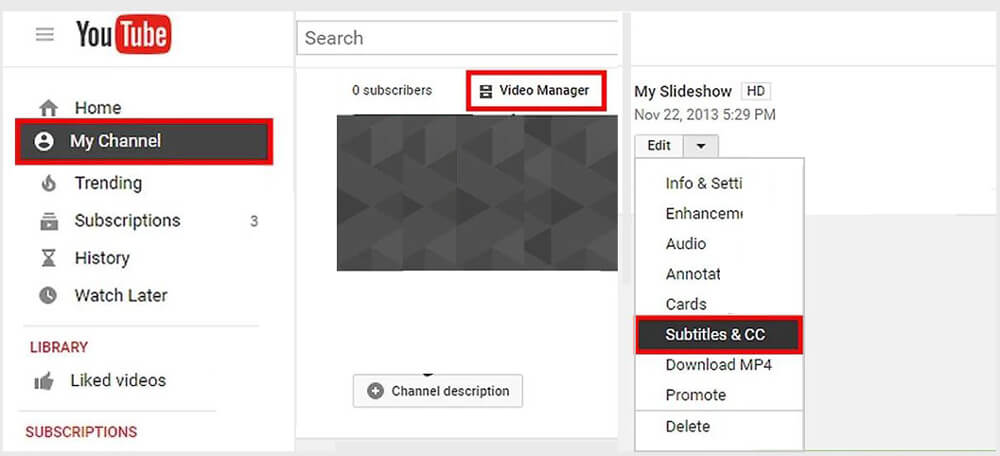The width and height of the screenshot is (1000, 456).
Task: Click the channel art banner
Action: [x=477, y=193]
